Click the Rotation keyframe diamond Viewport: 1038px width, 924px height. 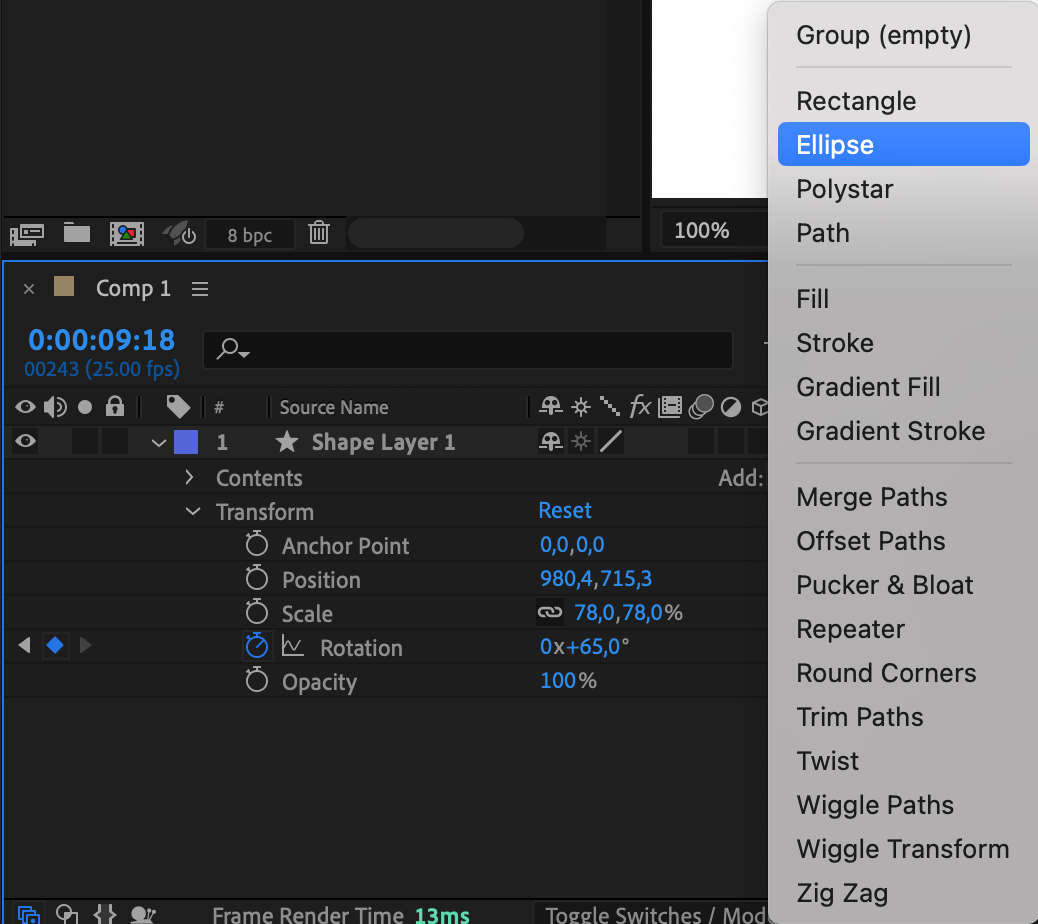pos(55,646)
